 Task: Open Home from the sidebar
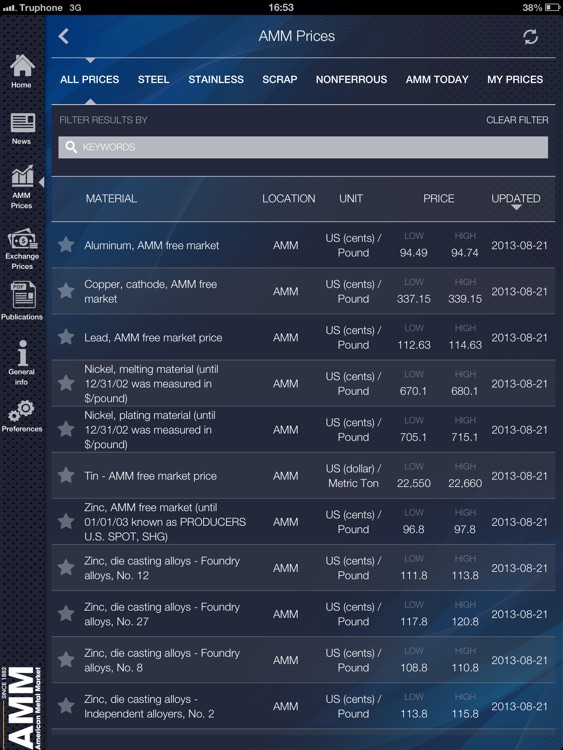click(22, 71)
